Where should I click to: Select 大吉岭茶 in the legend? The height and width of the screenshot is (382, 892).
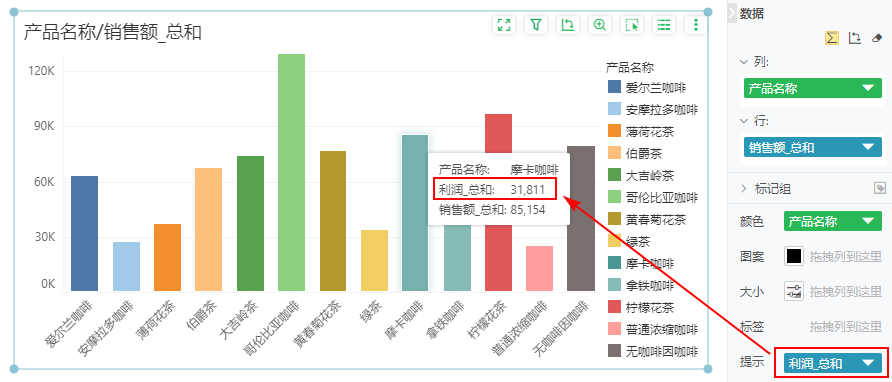650,175
